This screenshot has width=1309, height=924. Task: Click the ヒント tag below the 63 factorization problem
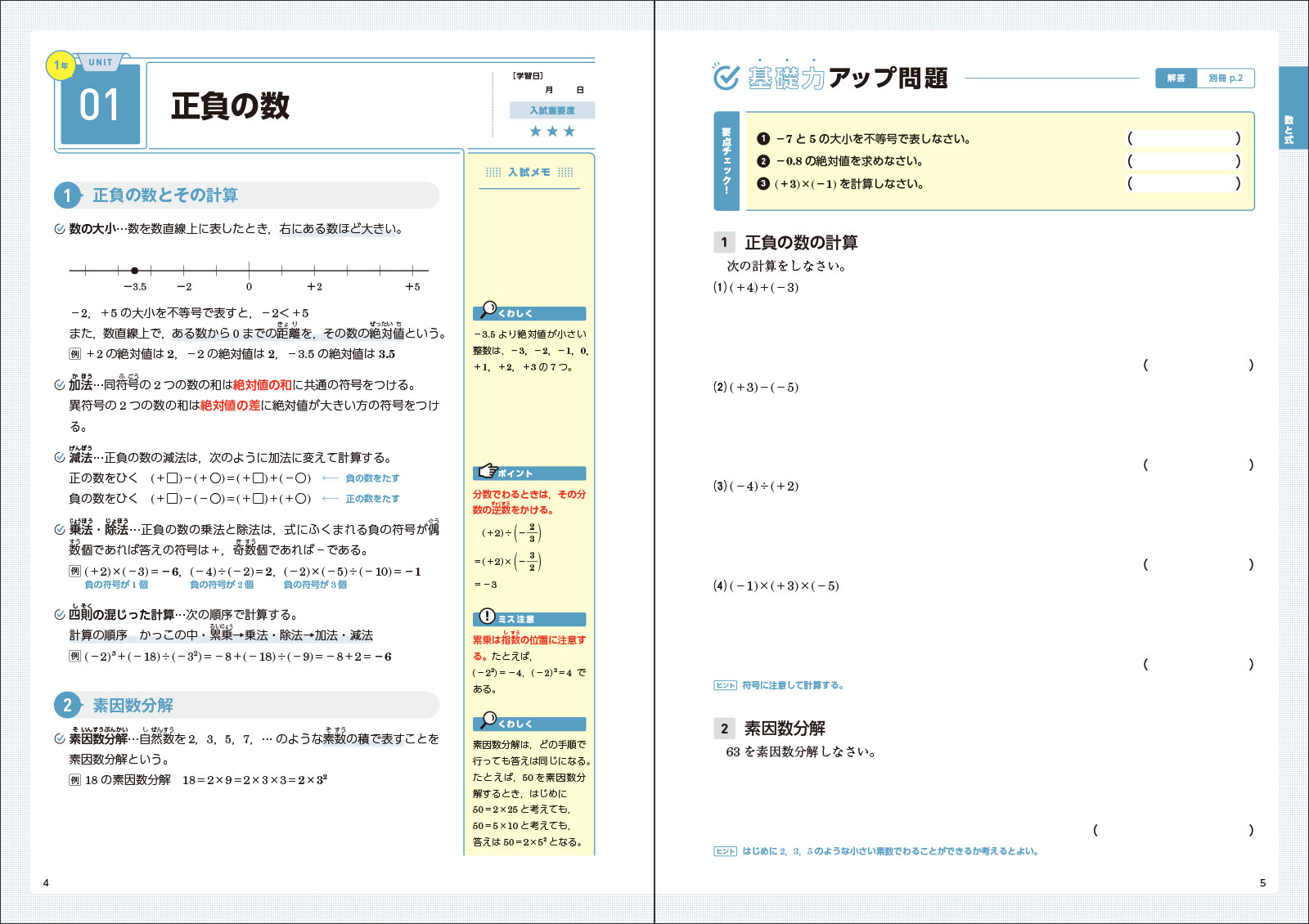[x=725, y=851]
